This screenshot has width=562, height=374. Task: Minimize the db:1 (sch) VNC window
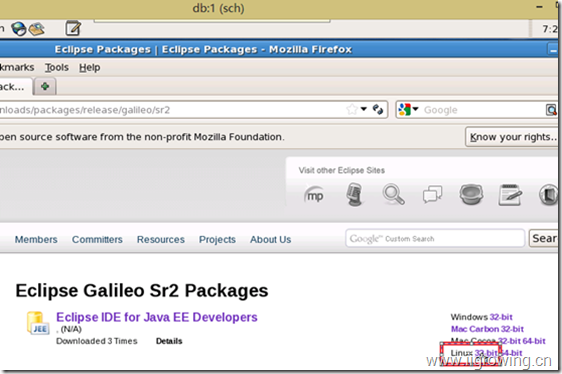[539, 7]
